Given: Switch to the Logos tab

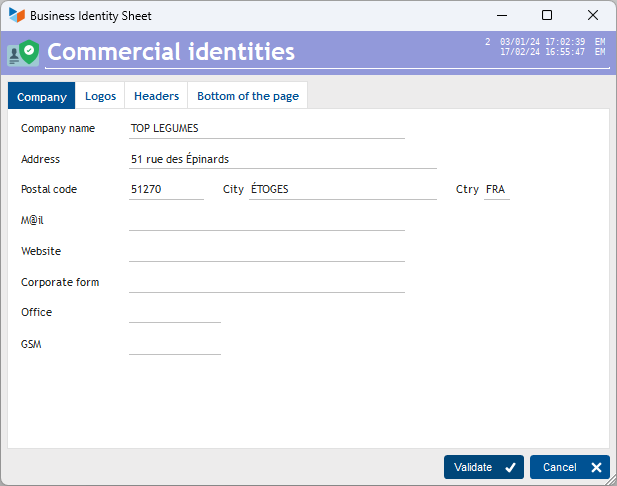Looking at the screenshot, I should (100, 96).
